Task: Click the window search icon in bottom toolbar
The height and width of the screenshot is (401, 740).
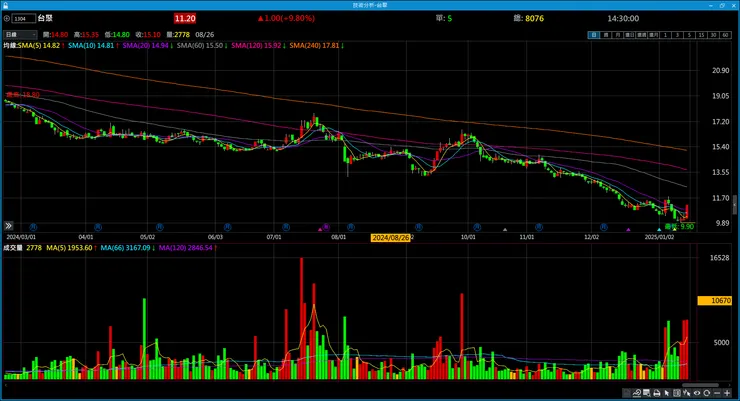Action: 647,393
